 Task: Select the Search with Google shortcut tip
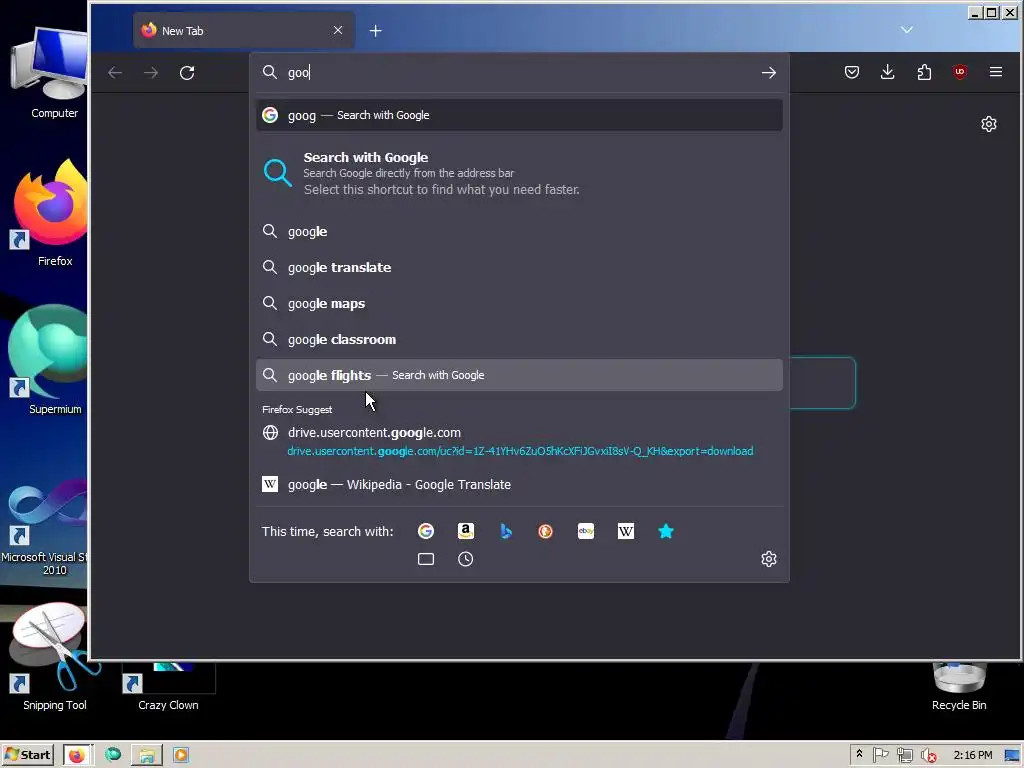click(519, 173)
